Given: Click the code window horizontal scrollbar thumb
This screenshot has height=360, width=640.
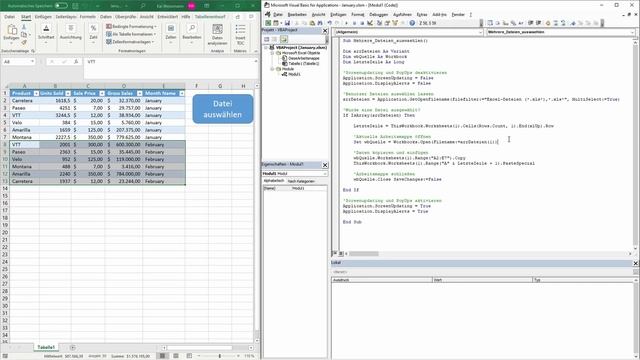Looking at the screenshot, I should point(363,254).
